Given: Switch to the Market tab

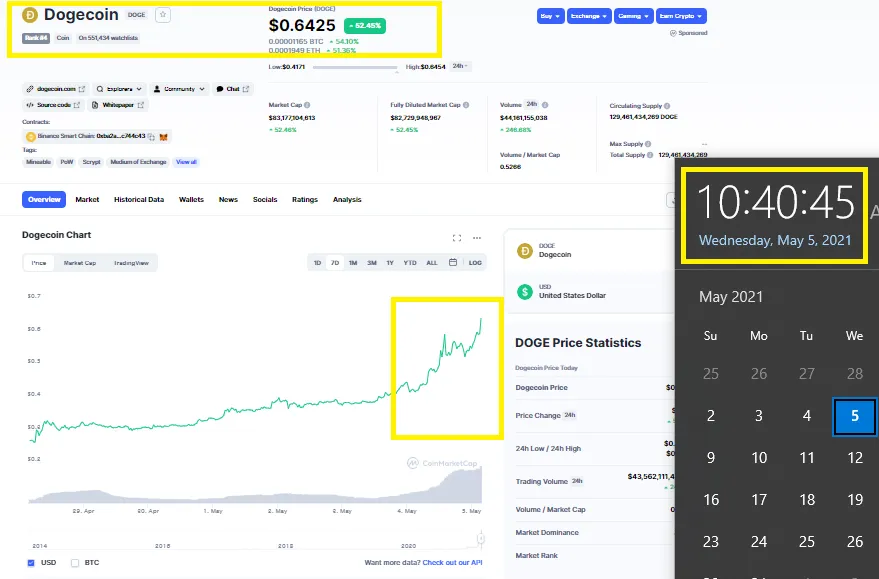Looking at the screenshot, I should click(x=87, y=200).
